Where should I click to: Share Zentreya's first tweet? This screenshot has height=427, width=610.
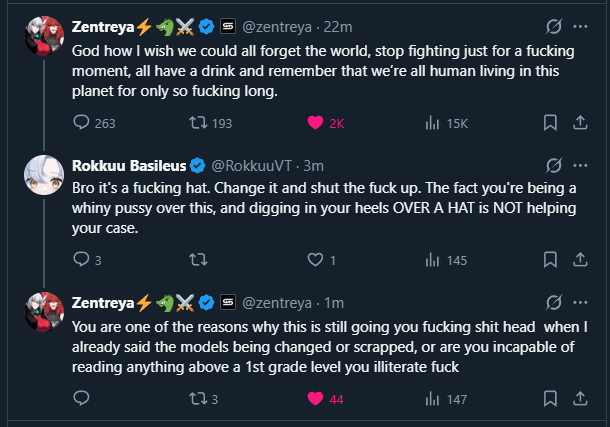point(580,123)
